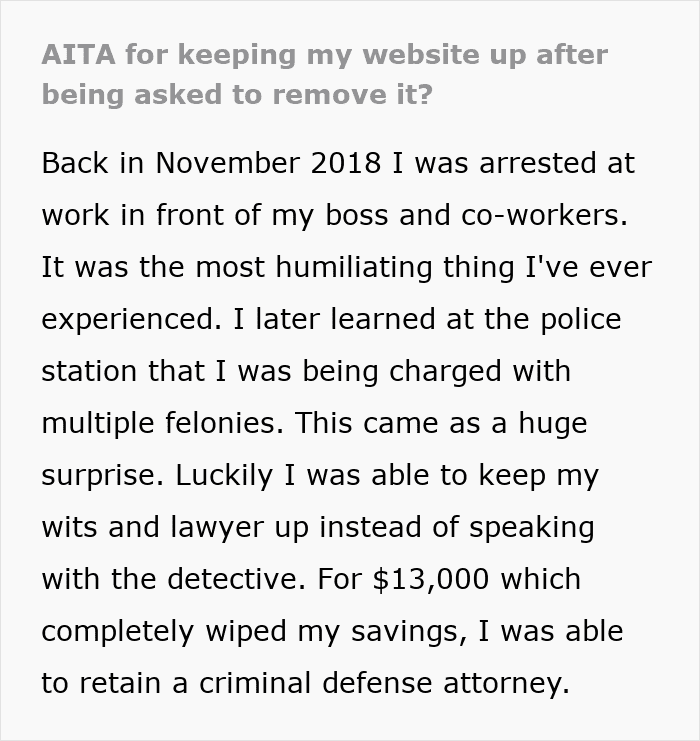Click the post title starting with AITA
This screenshot has width=700, height=741.
[x=324, y=76]
